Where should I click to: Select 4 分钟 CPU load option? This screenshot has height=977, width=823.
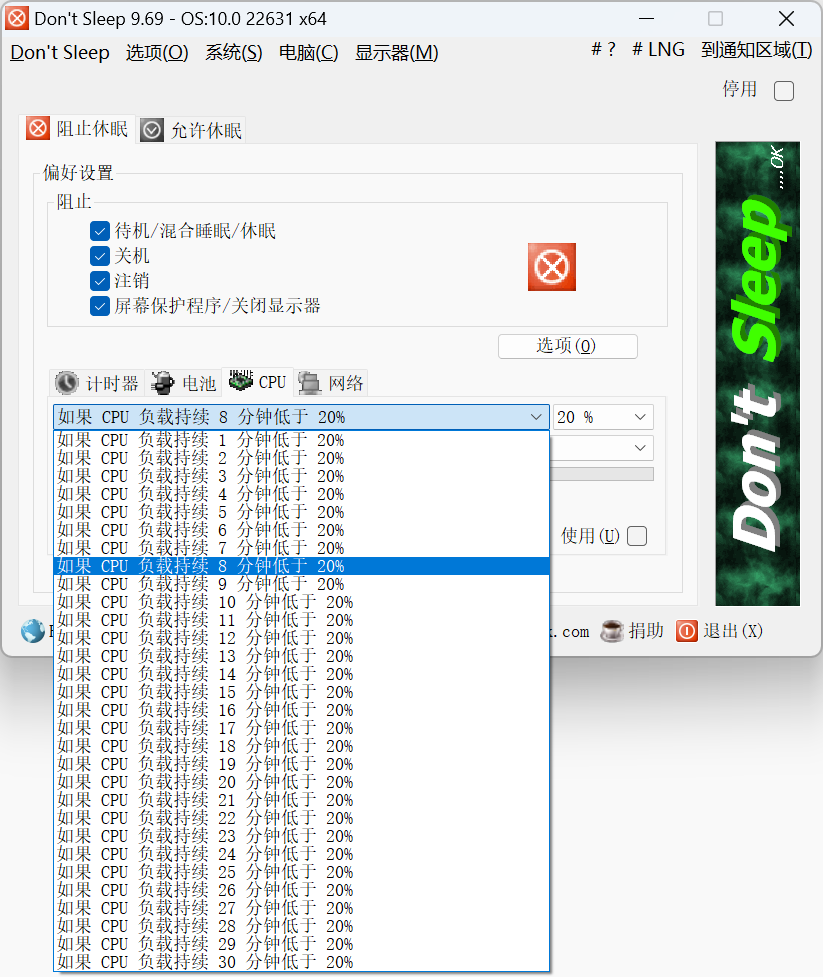302,494
